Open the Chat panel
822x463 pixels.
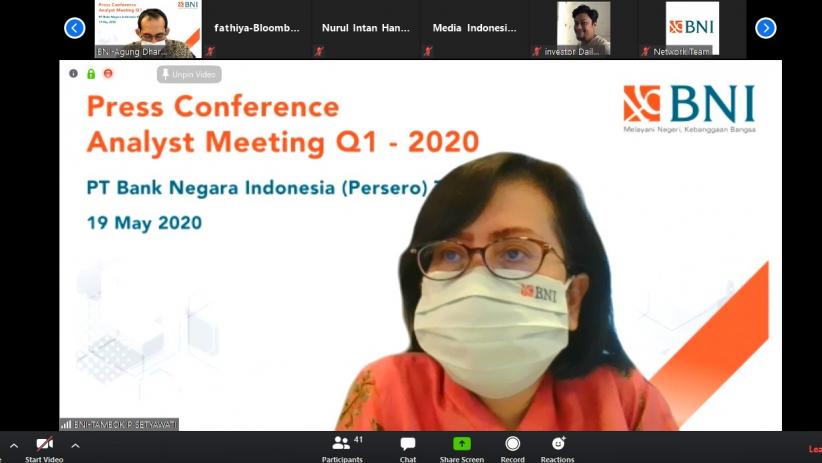tap(408, 449)
